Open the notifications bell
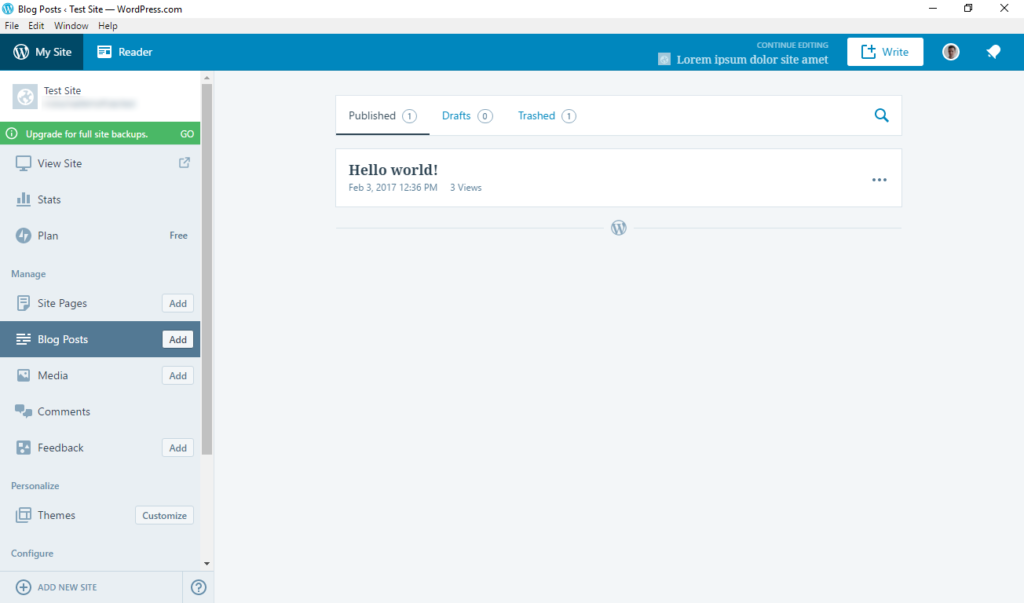 (993, 51)
